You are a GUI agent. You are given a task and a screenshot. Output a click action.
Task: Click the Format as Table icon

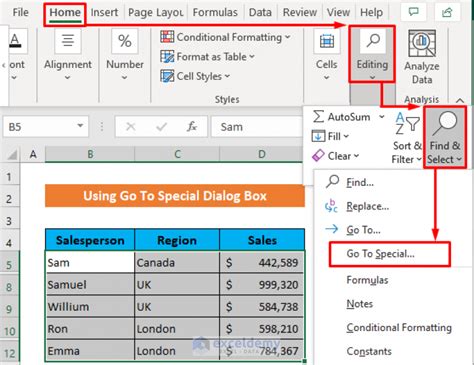tap(167, 56)
